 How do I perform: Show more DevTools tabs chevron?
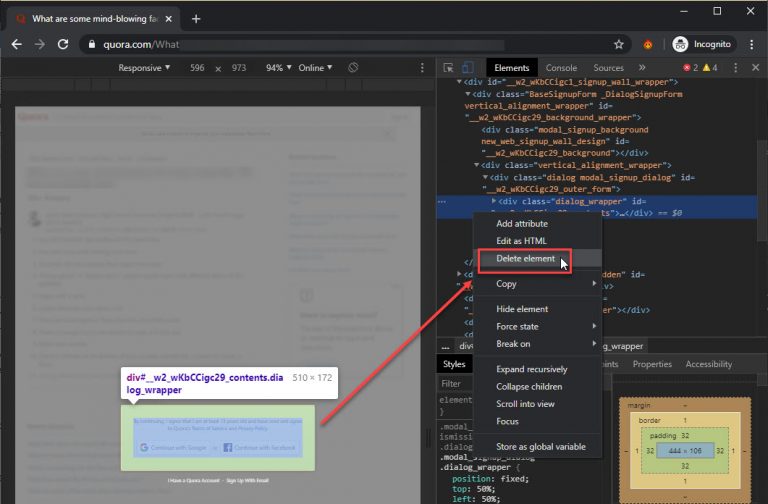coord(642,68)
